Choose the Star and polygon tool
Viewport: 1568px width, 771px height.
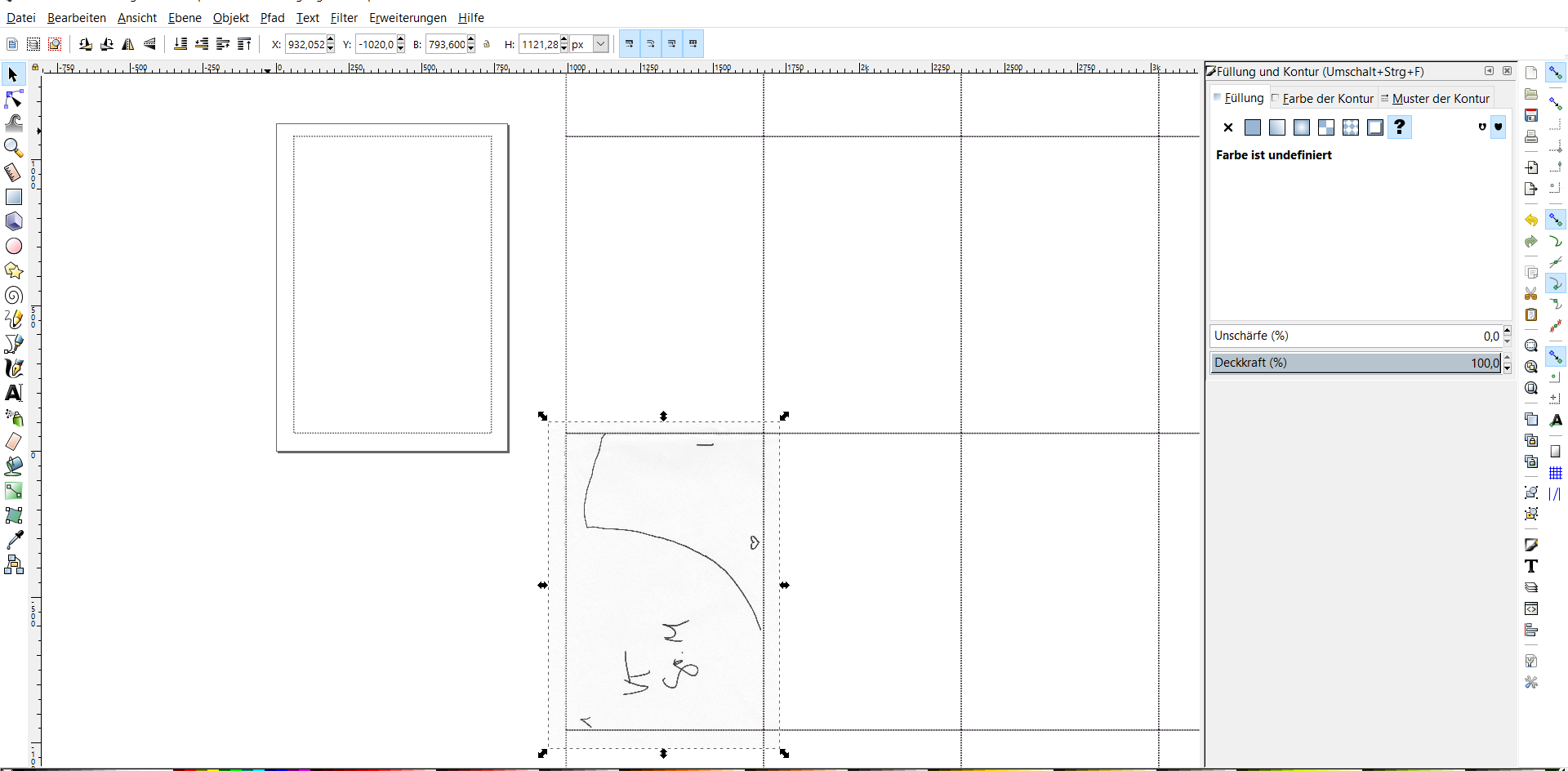14,270
